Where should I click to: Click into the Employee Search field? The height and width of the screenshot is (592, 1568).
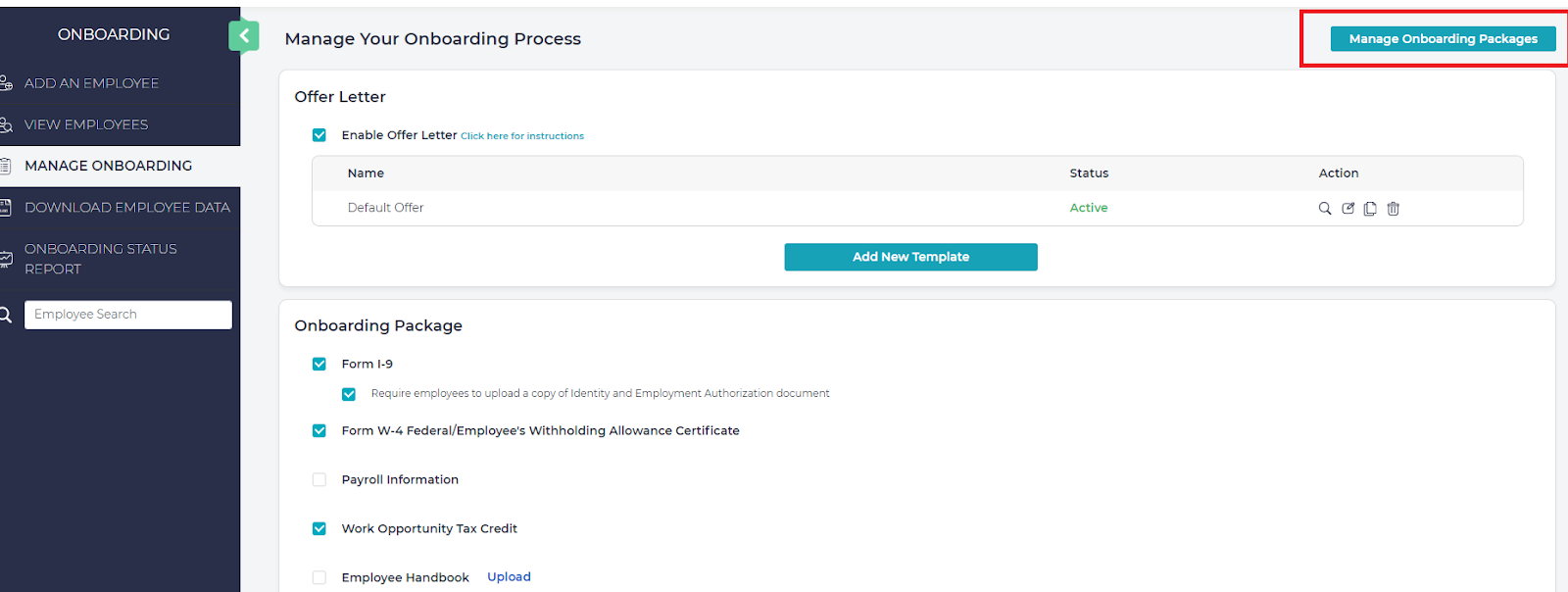coord(127,315)
